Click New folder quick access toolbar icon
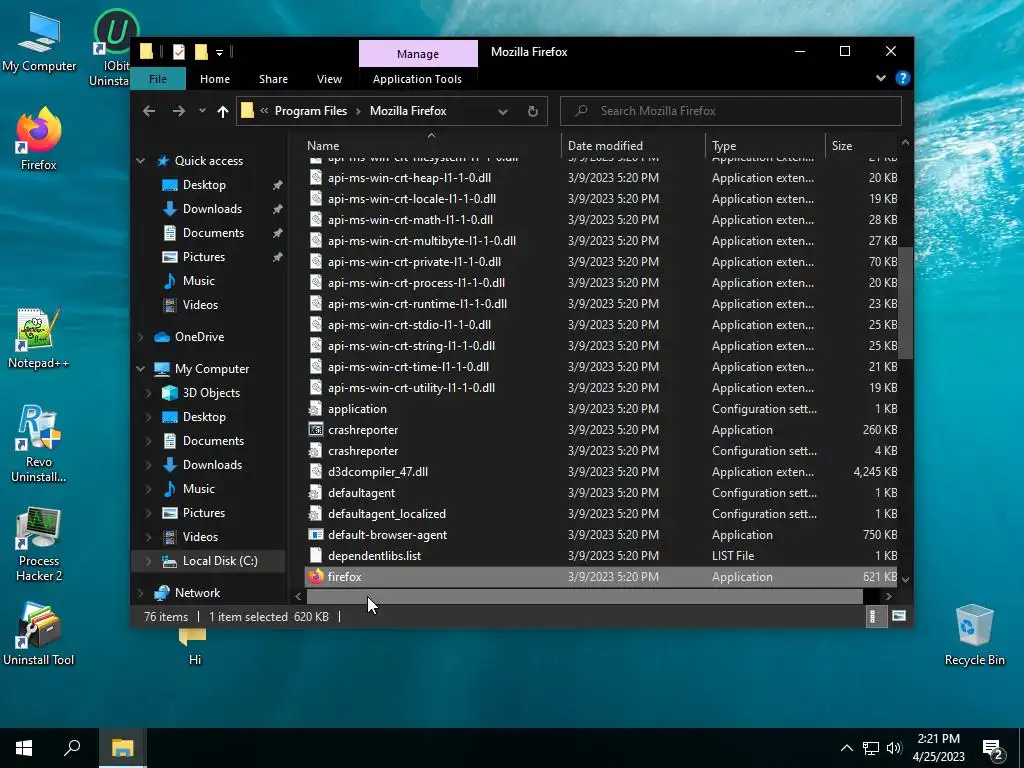This screenshot has width=1024, height=768. 201,52
